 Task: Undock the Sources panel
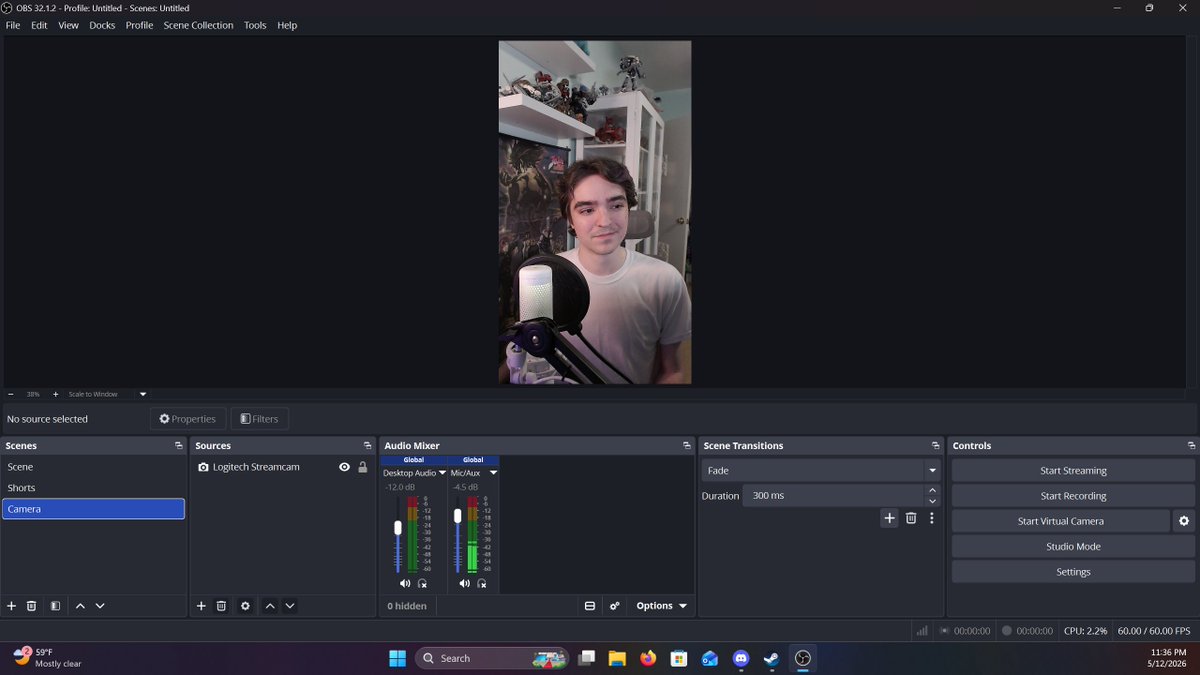click(x=367, y=446)
